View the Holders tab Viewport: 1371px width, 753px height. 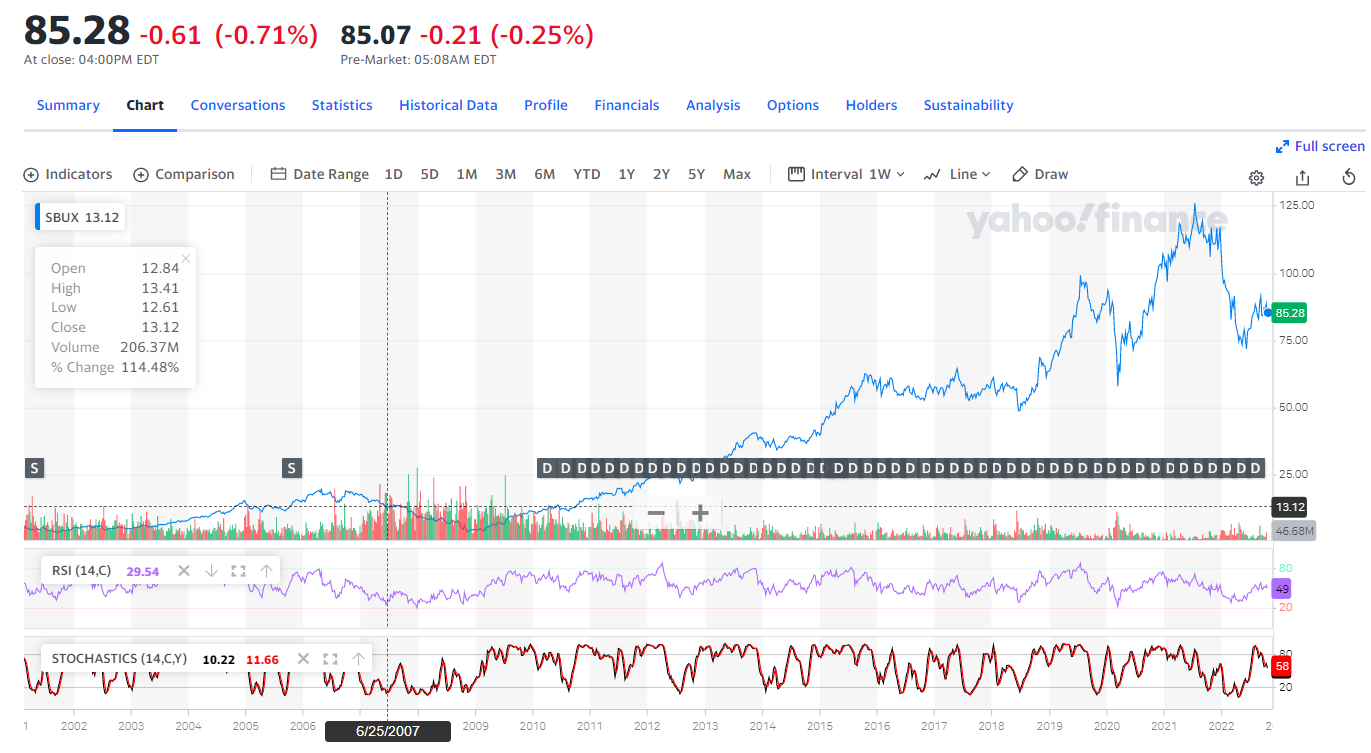click(x=871, y=105)
